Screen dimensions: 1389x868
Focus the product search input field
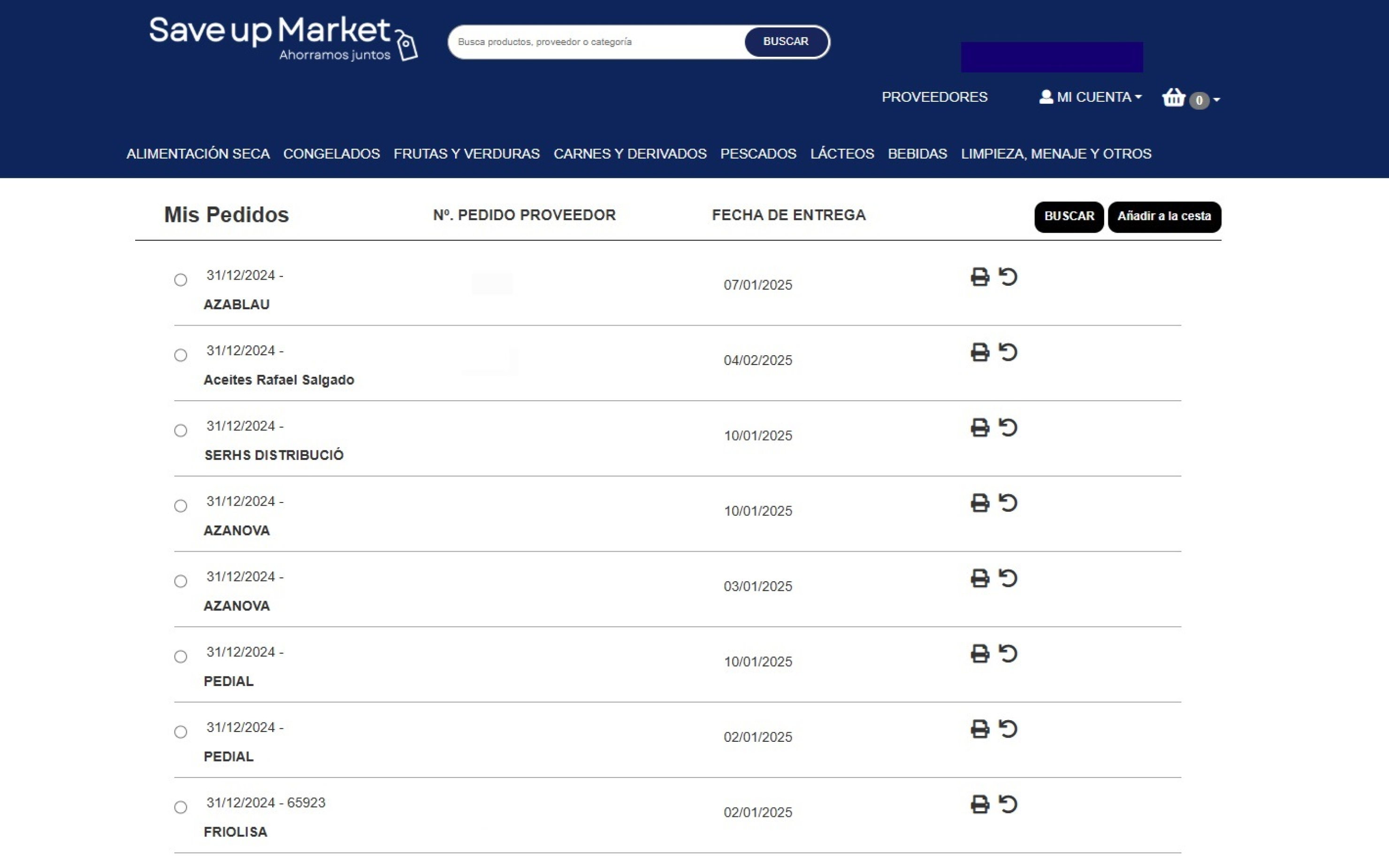click(597, 42)
